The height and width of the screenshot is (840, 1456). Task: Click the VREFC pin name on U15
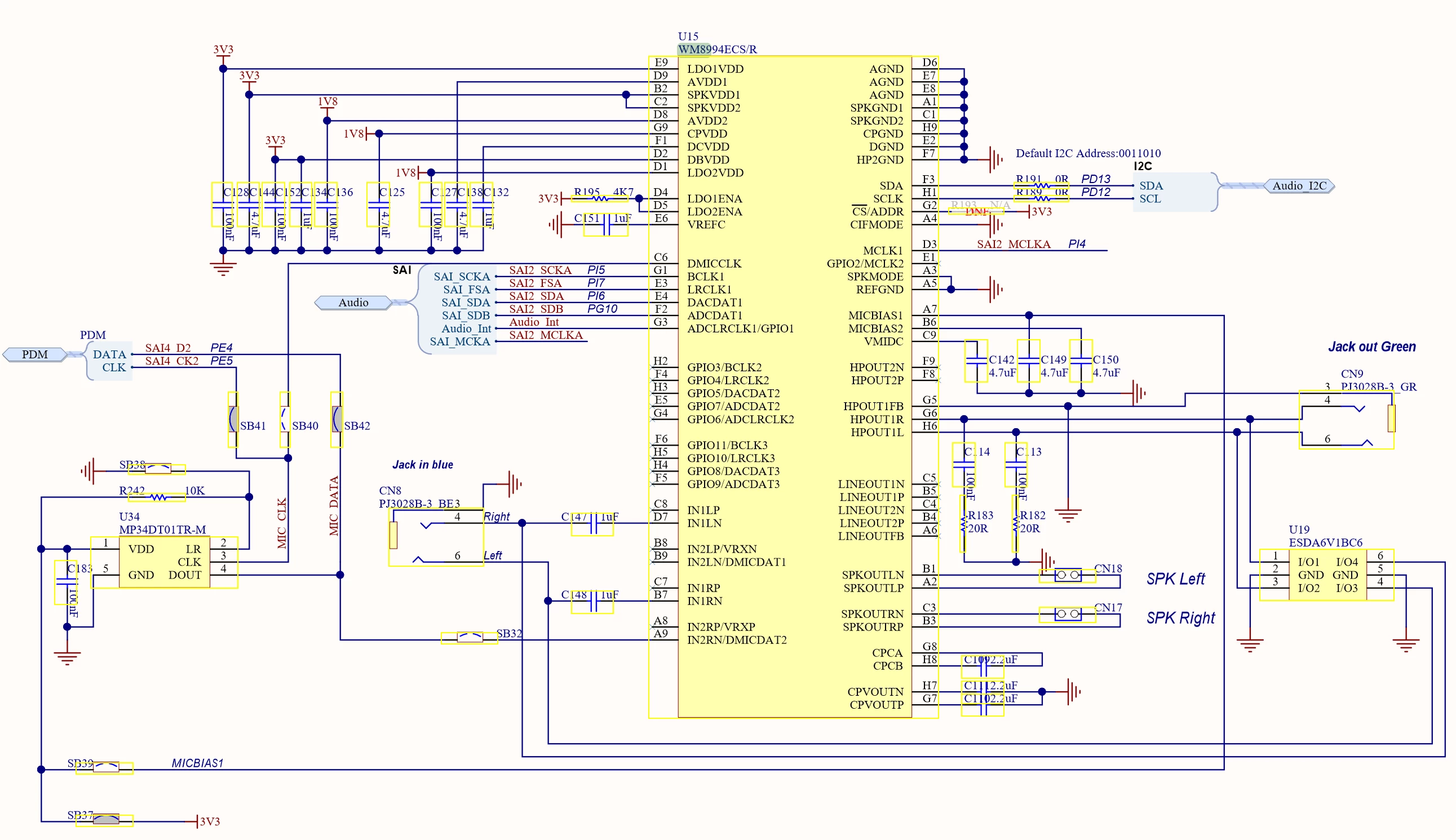click(x=706, y=225)
